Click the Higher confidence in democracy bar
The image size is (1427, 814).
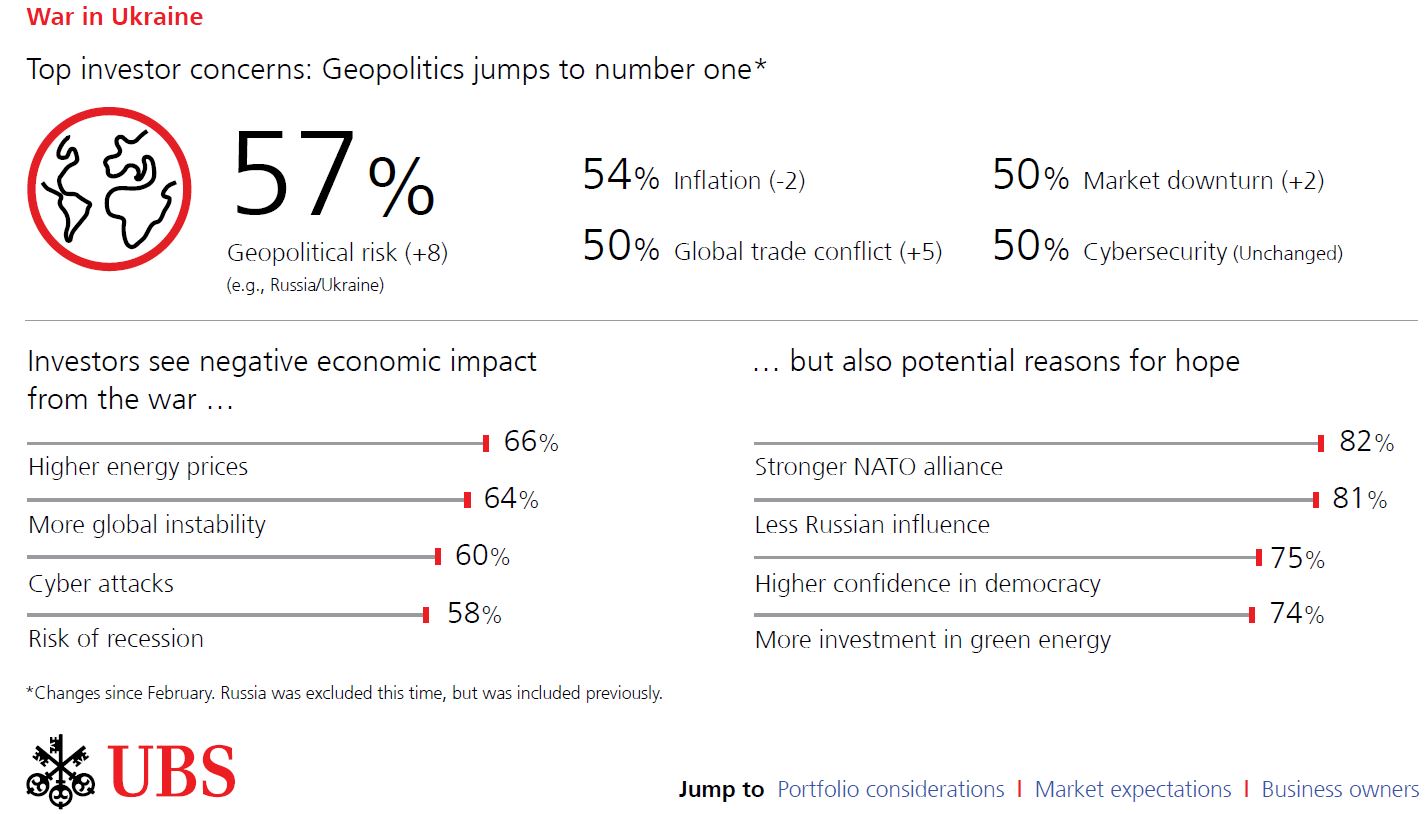point(1008,558)
